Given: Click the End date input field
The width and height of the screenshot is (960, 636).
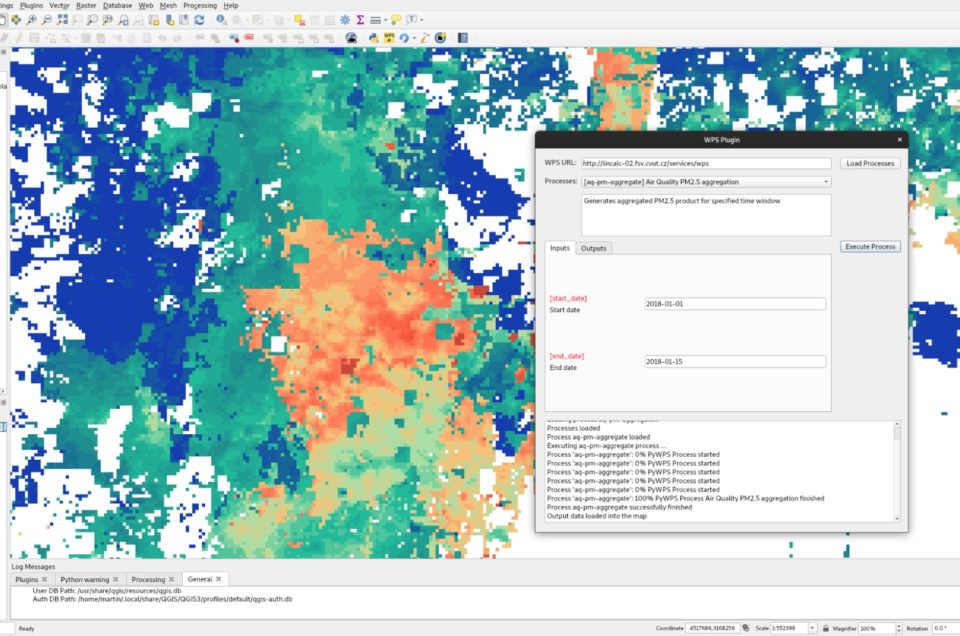Looking at the screenshot, I should (x=735, y=361).
